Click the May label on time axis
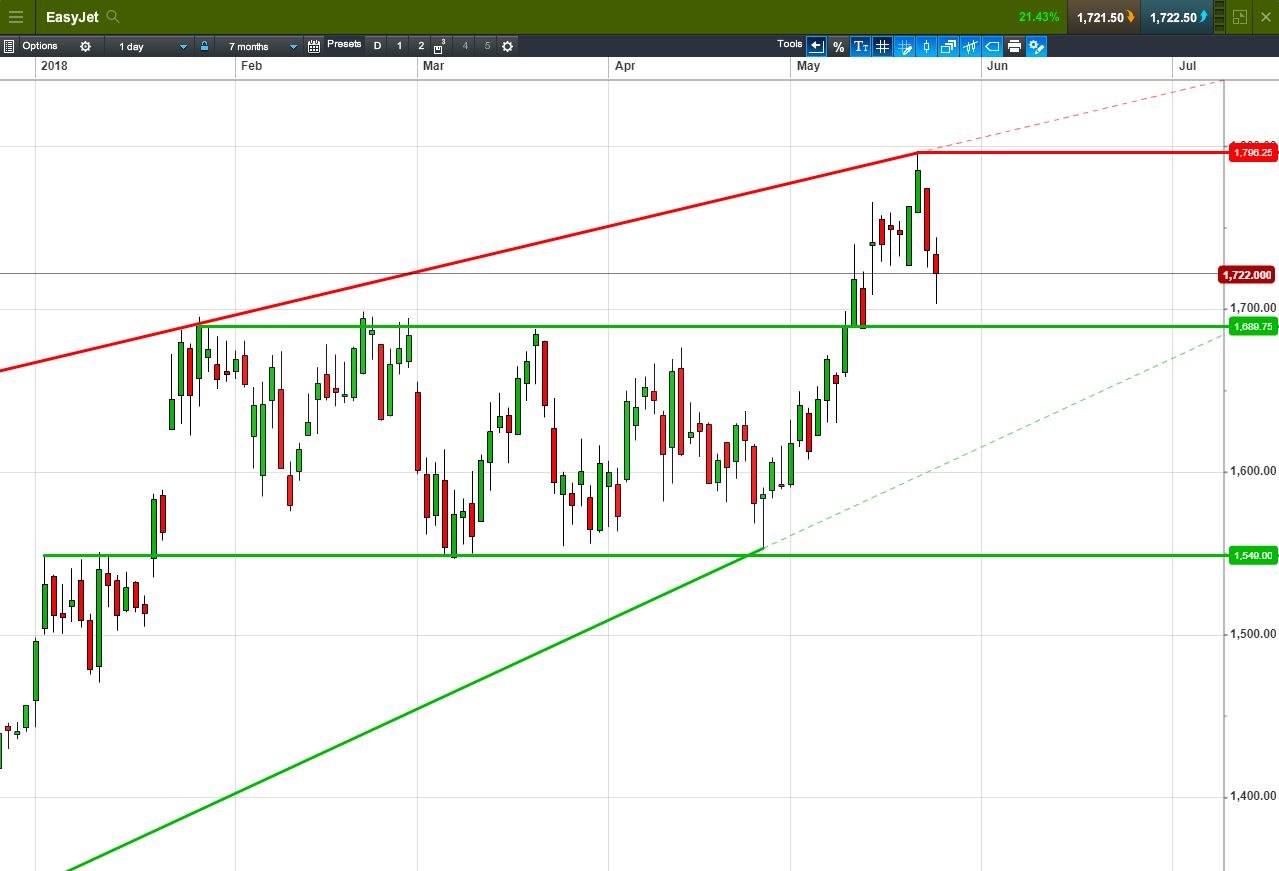 (x=808, y=66)
